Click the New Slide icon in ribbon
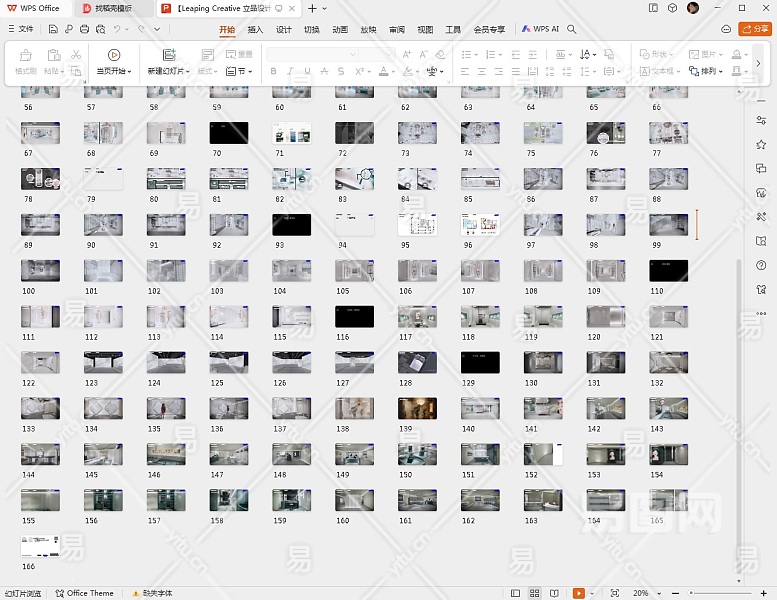Screen dimensions: 777x600 pyautogui.click(x=168, y=55)
